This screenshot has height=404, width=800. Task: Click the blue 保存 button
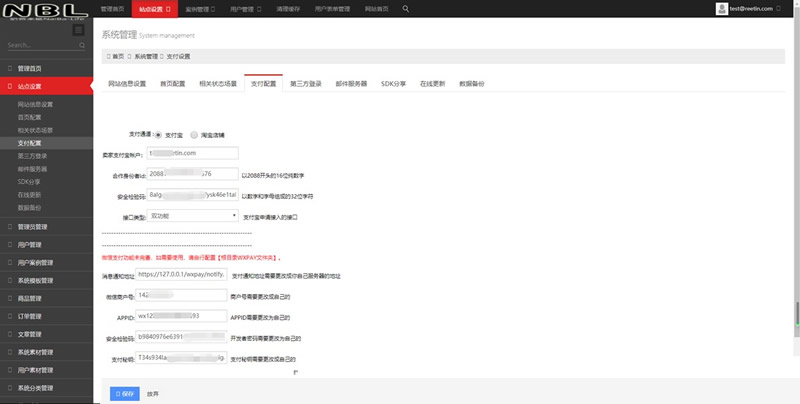point(124,394)
